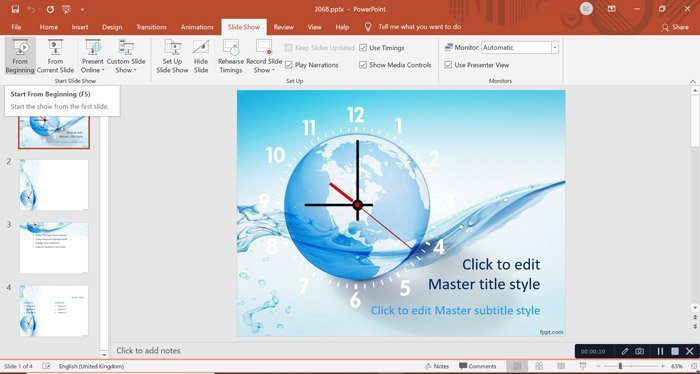Screen dimensions: 700x374
Task: Open Comments from the status bar
Action: click(477, 366)
